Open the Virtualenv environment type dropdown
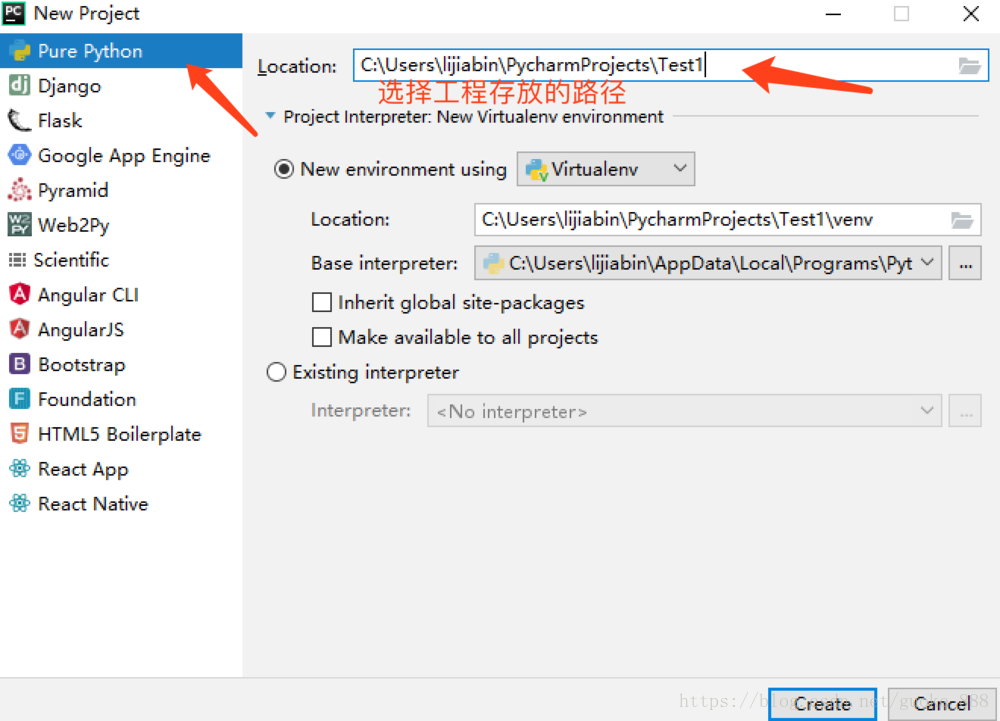The image size is (1000, 721). (x=605, y=169)
